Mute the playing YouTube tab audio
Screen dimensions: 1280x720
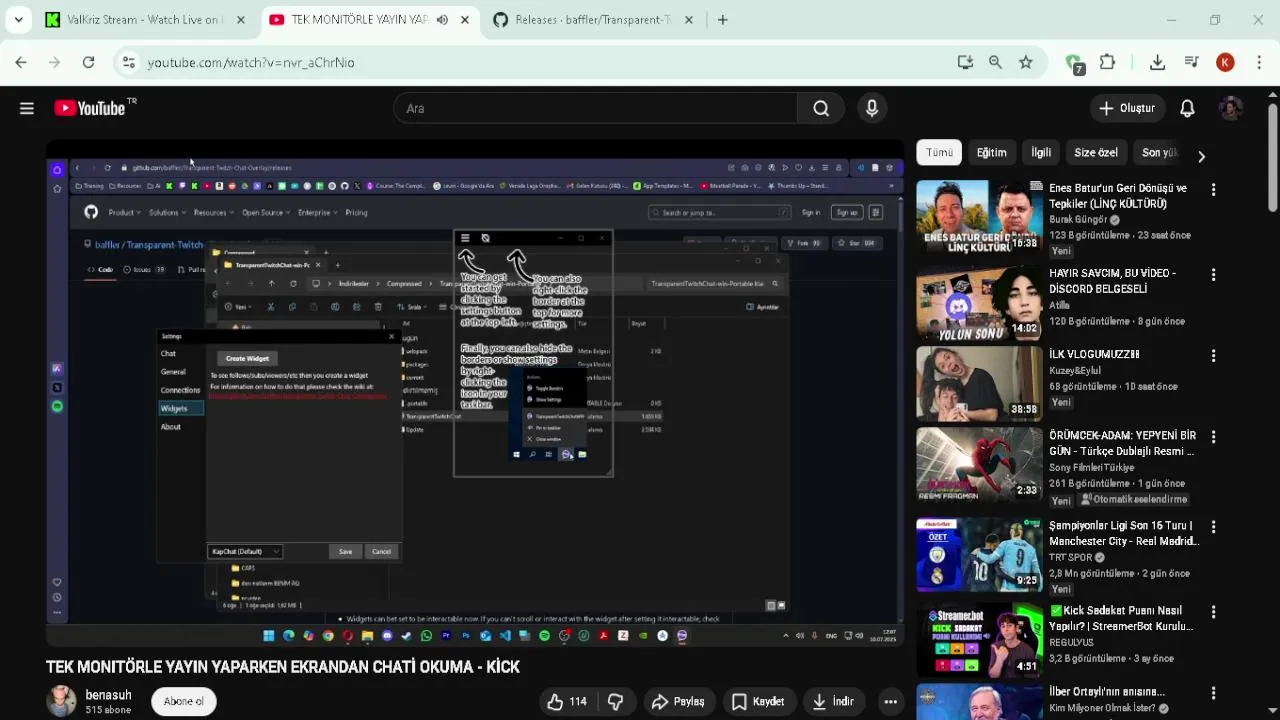[442, 20]
